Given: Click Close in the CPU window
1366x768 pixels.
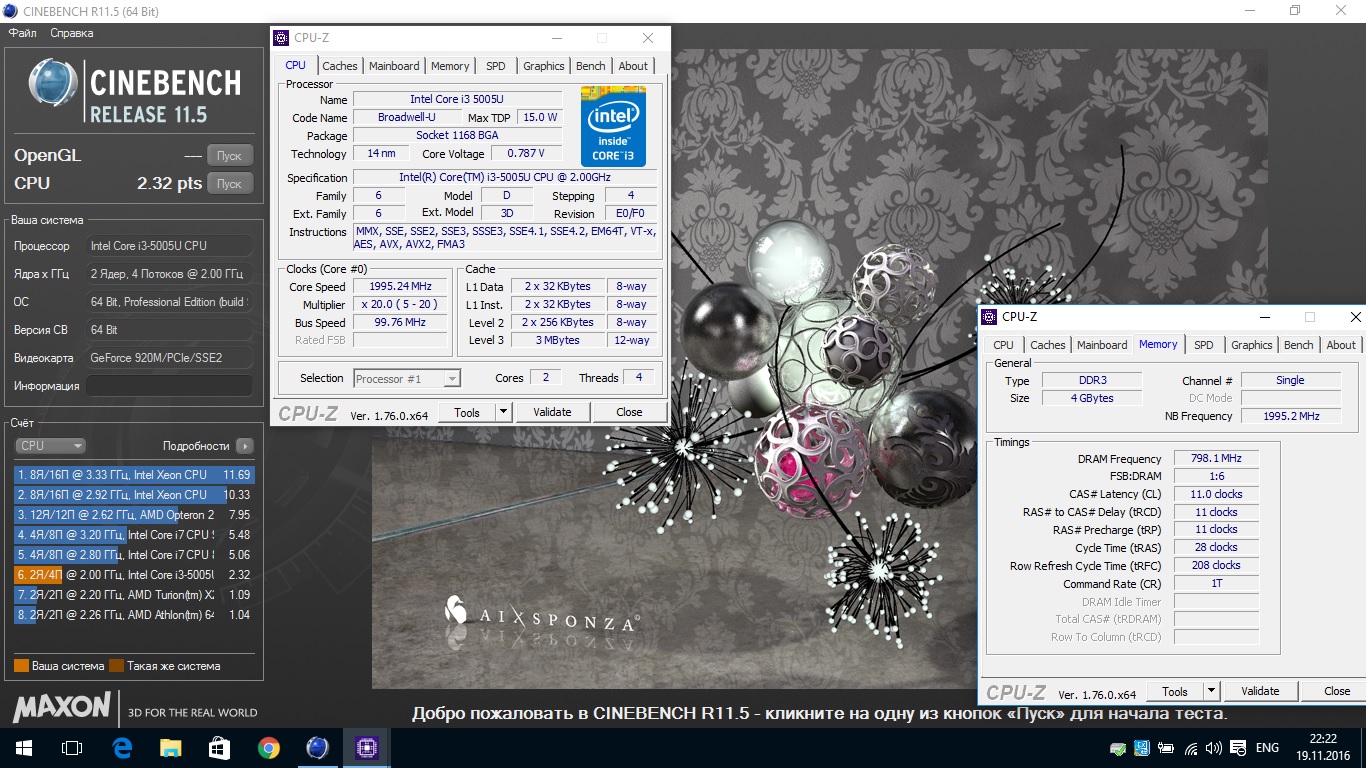Looking at the screenshot, I should [x=629, y=412].
